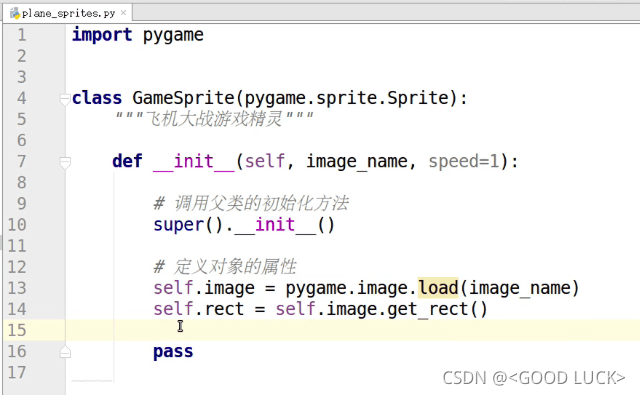Click 'get_rect' on line 14
This screenshot has width=640, height=395.
(x=427, y=310)
